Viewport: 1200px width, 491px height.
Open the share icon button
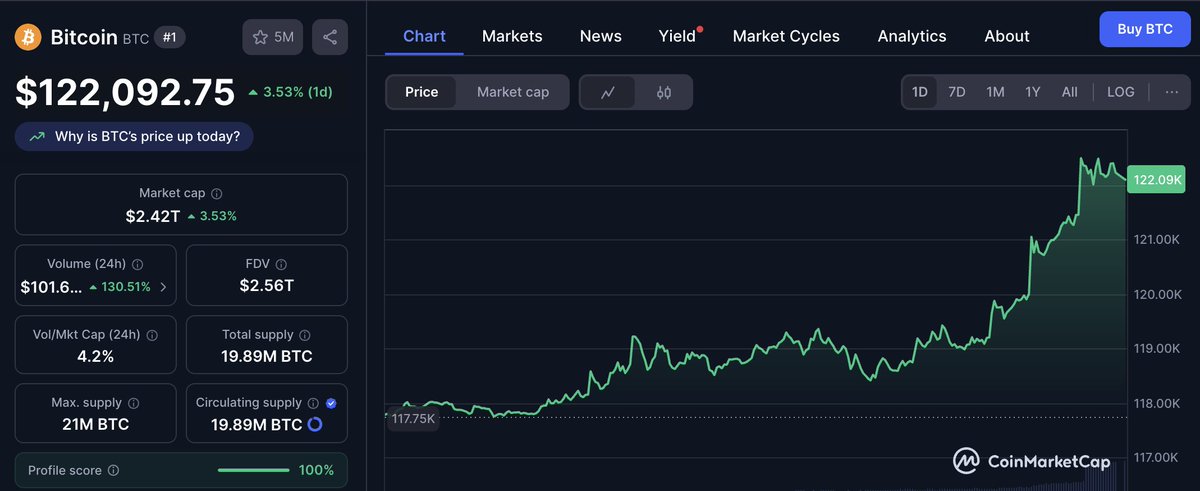coord(330,37)
